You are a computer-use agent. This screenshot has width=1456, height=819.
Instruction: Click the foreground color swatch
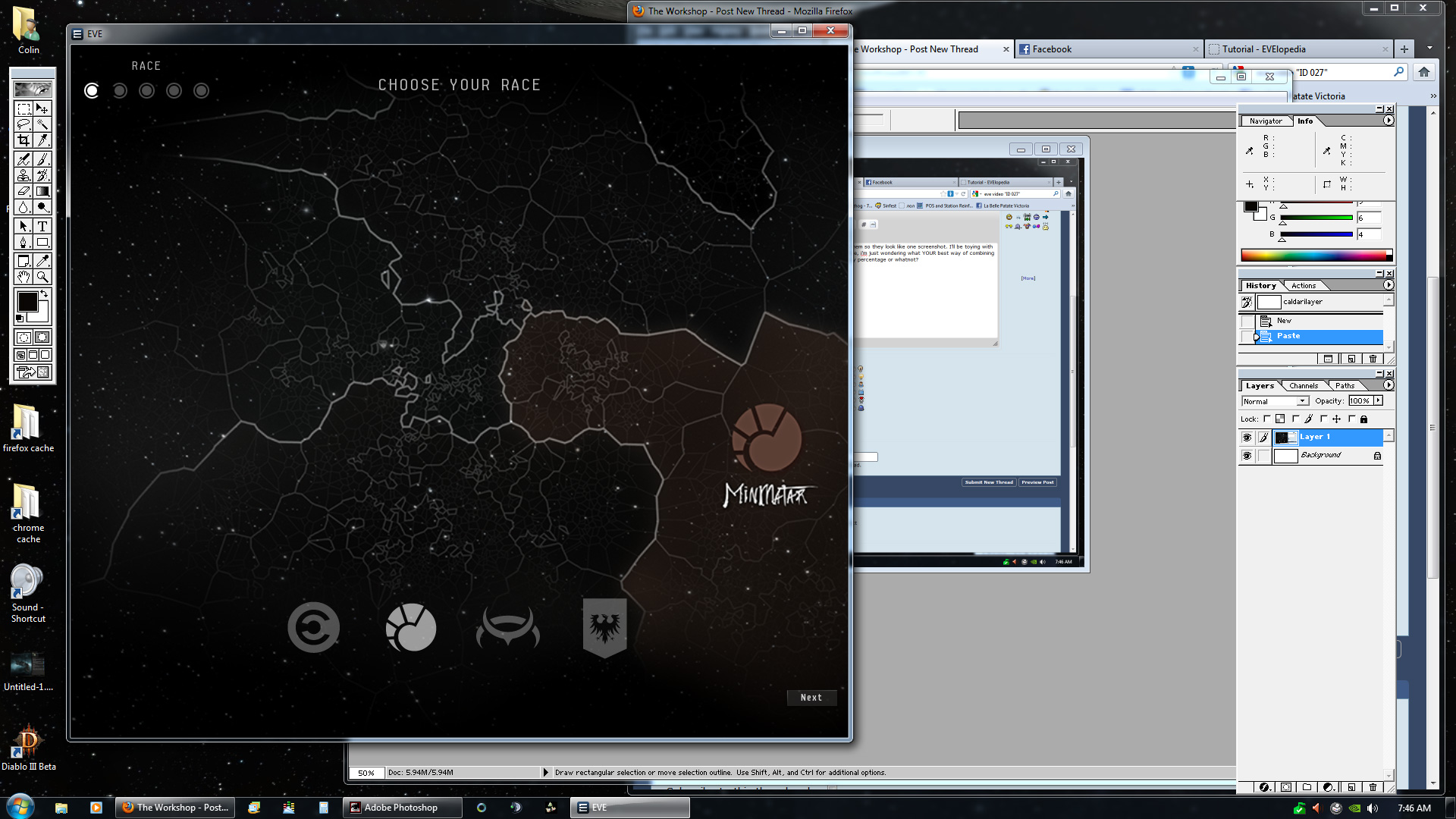27,302
